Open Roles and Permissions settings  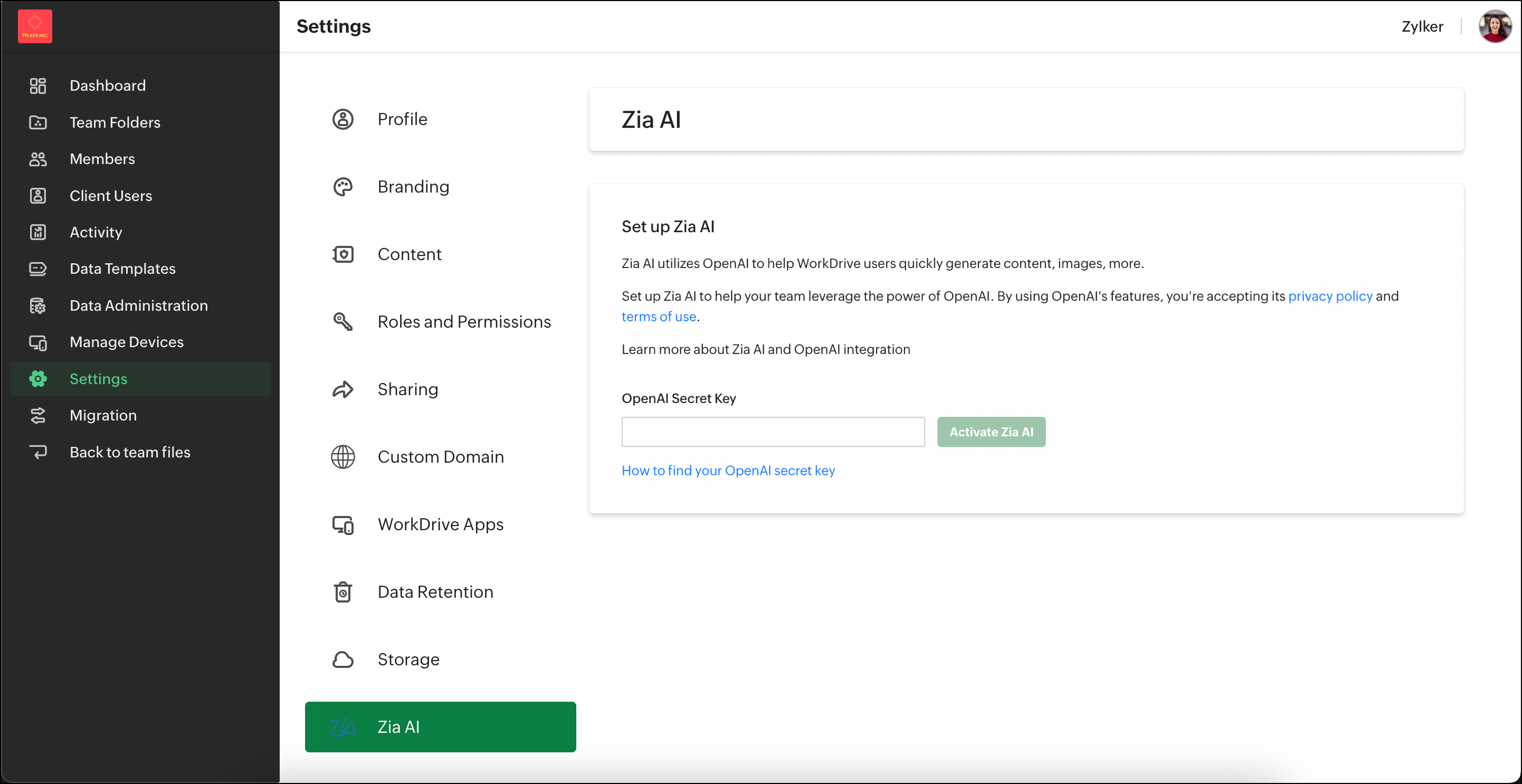pyautogui.click(x=440, y=321)
